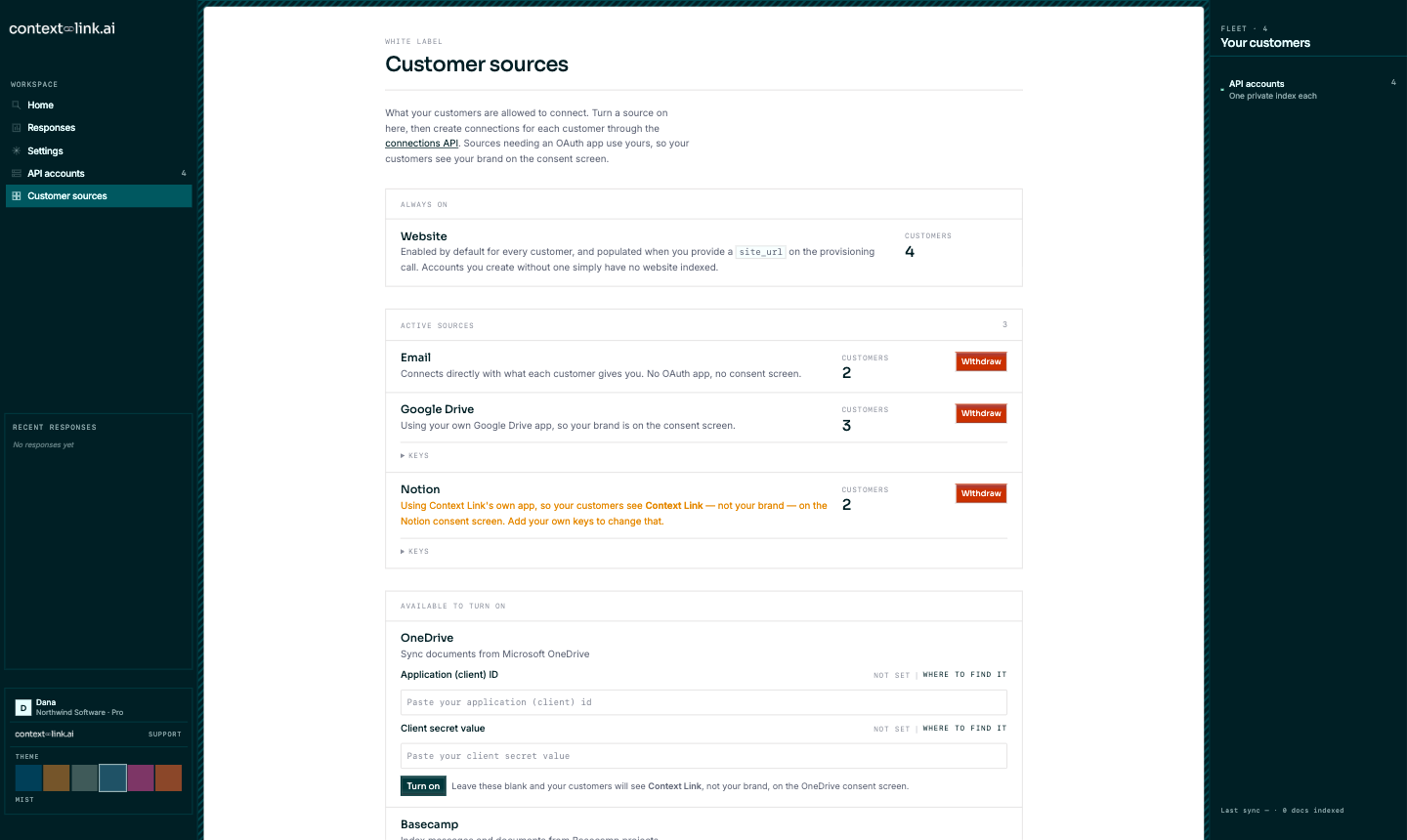Click the No responses yet text
The width and height of the screenshot is (1407, 840).
click(43, 445)
